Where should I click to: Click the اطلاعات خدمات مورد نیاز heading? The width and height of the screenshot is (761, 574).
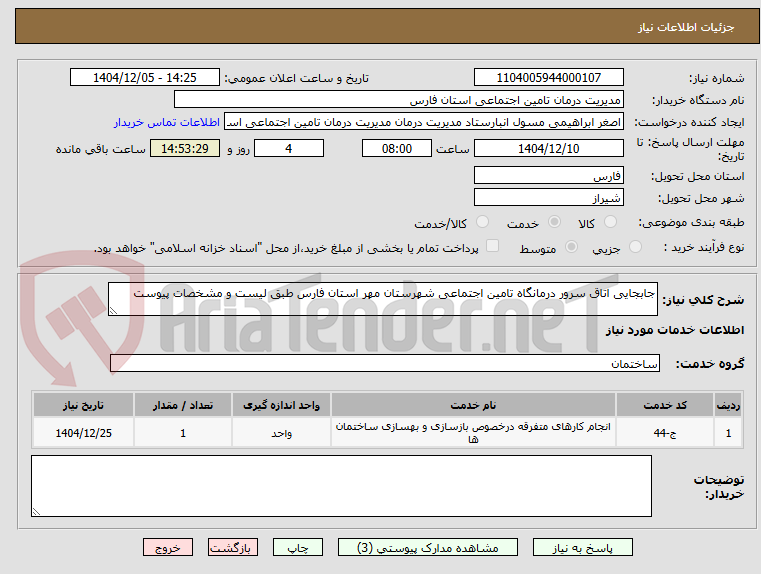click(x=675, y=330)
